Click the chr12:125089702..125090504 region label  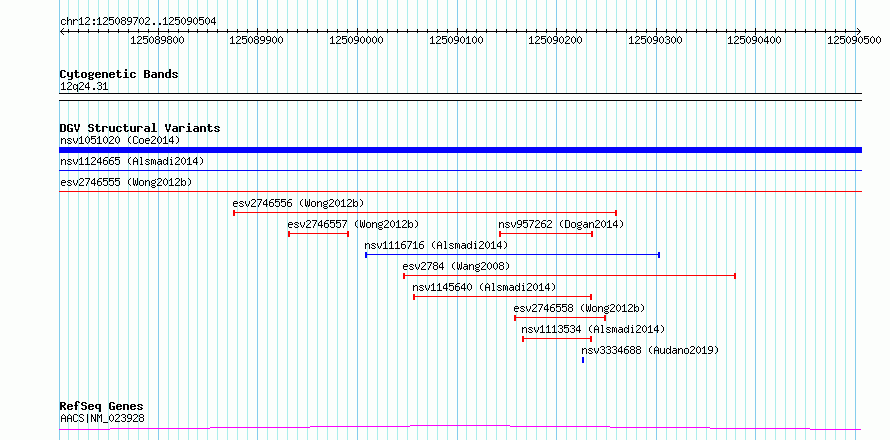point(138,21)
